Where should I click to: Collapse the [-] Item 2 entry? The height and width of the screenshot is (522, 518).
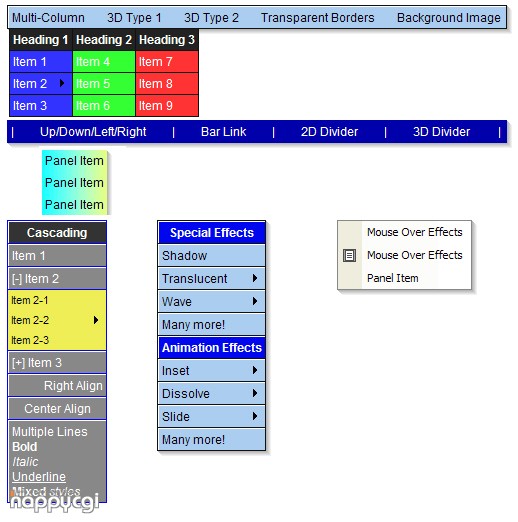[x=57, y=279]
